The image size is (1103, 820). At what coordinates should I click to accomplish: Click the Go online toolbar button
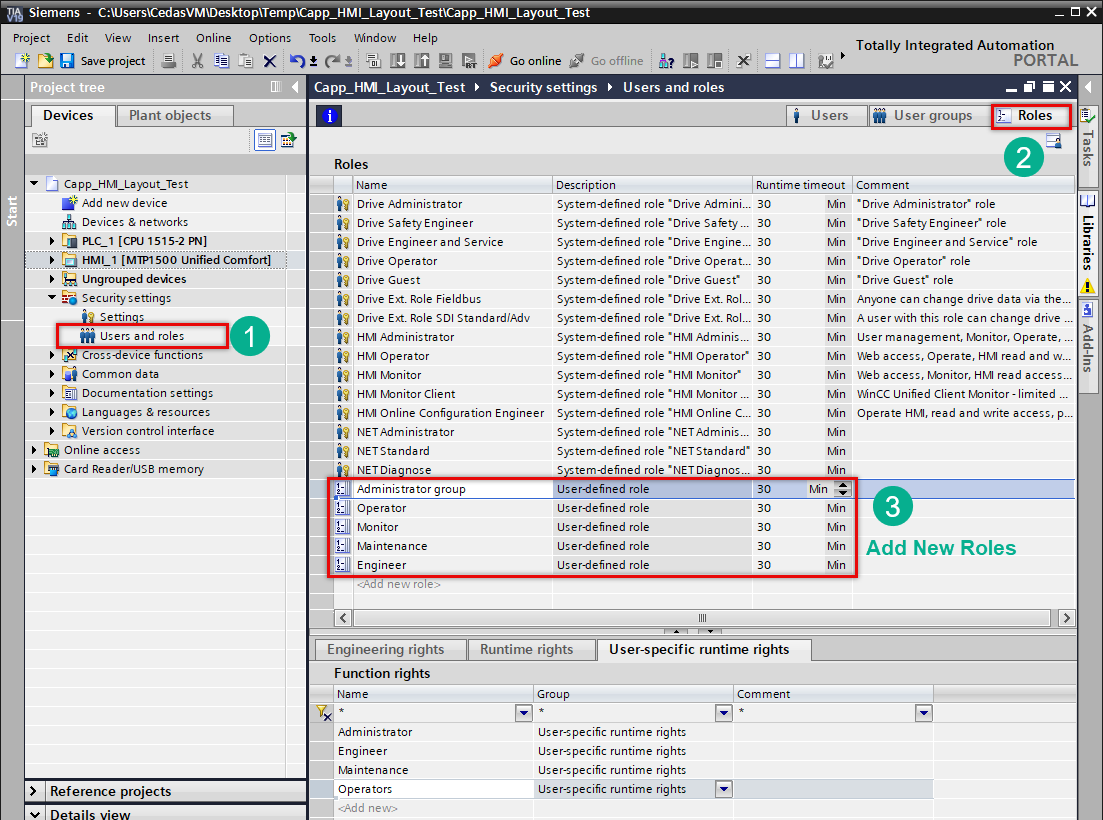pos(525,61)
